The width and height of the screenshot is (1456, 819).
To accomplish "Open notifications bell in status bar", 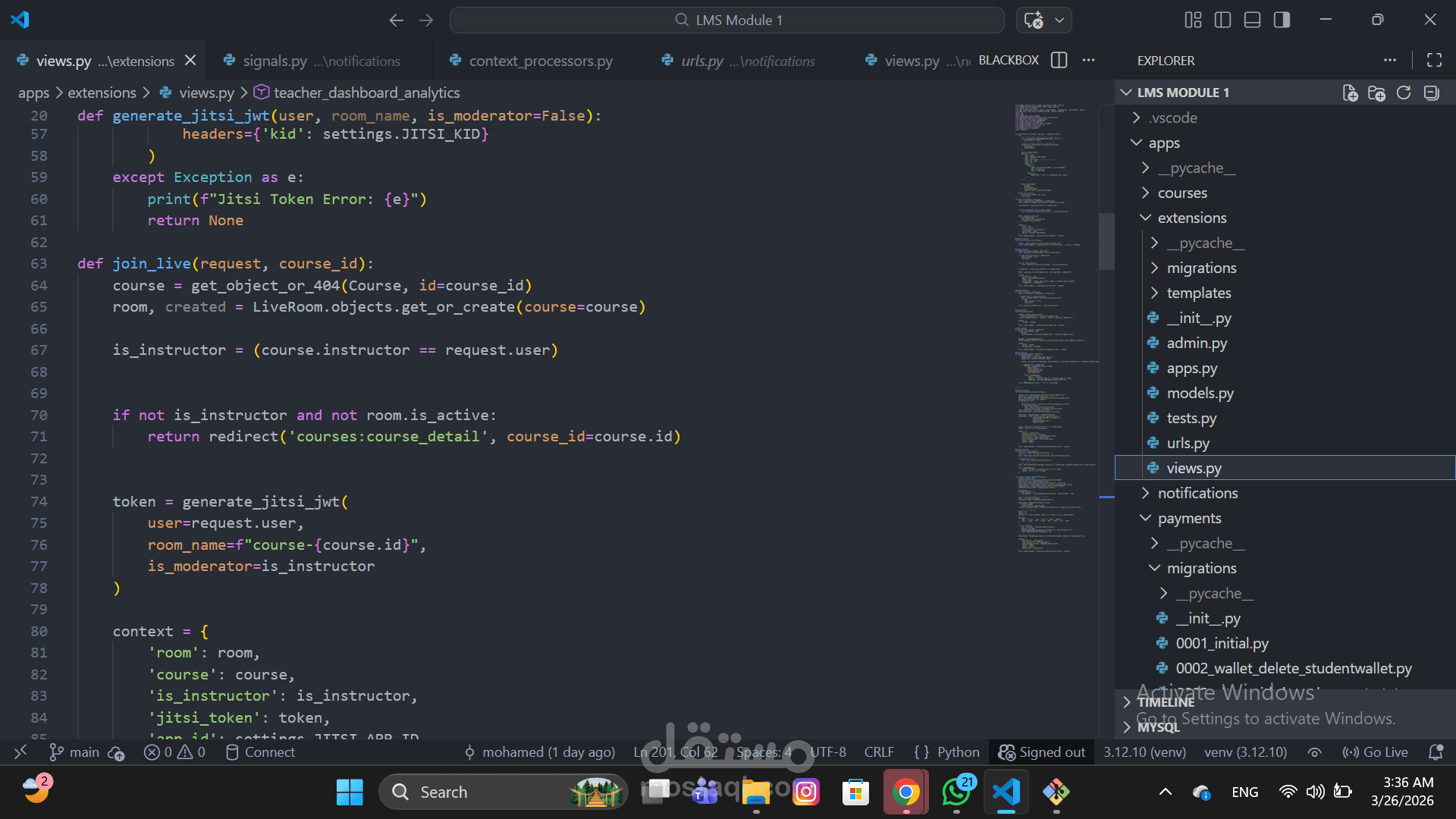I will tap(1436, 752).
